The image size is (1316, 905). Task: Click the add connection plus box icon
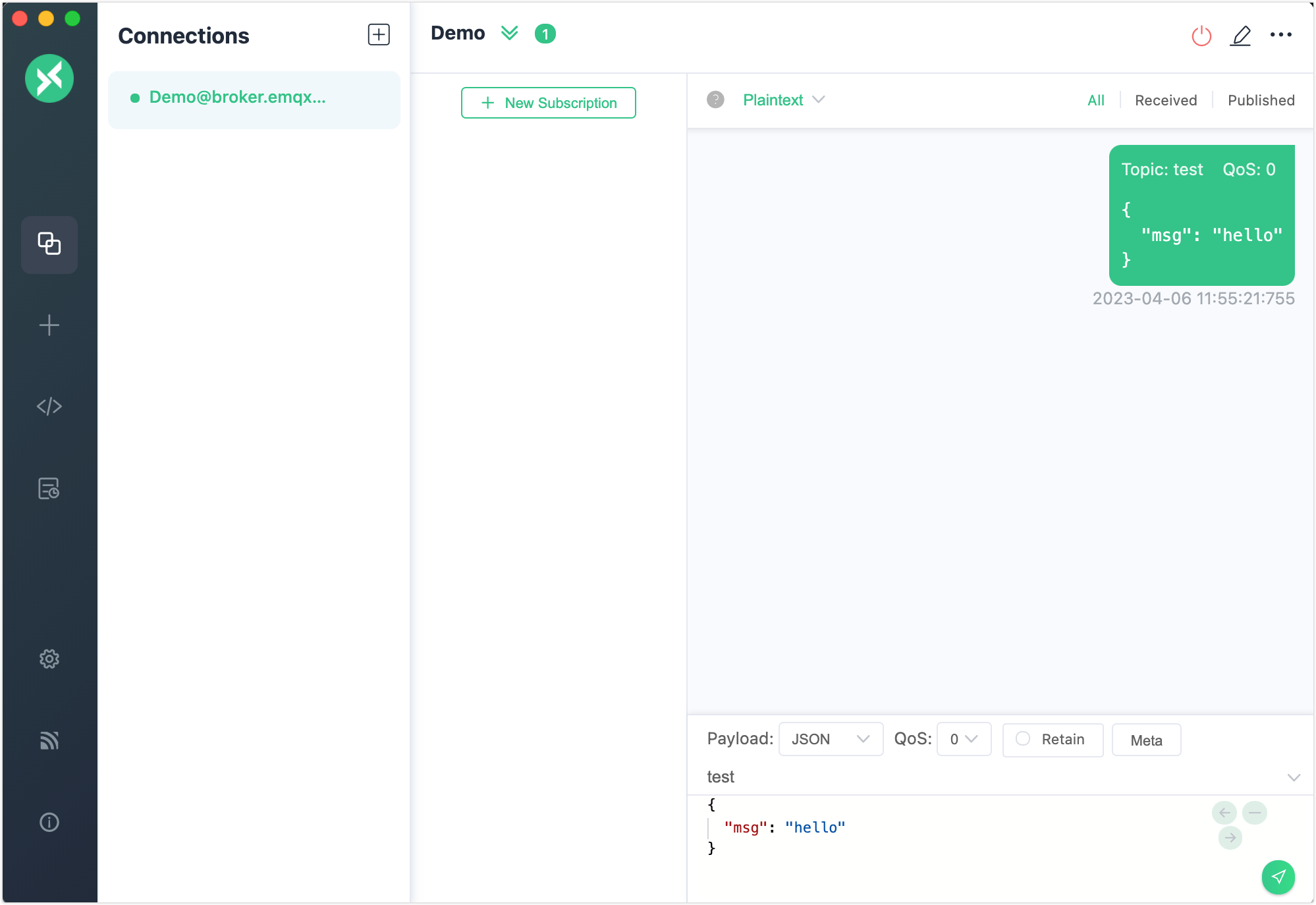[379, 35]
